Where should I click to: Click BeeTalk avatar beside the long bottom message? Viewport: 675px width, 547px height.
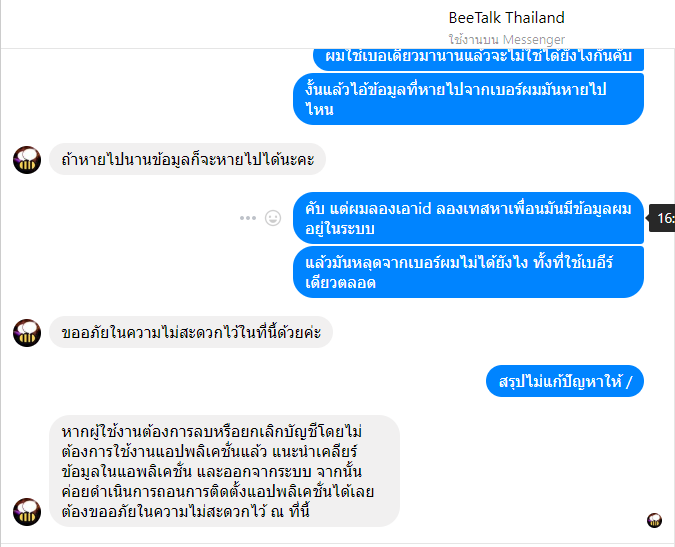tap(27, 512)
